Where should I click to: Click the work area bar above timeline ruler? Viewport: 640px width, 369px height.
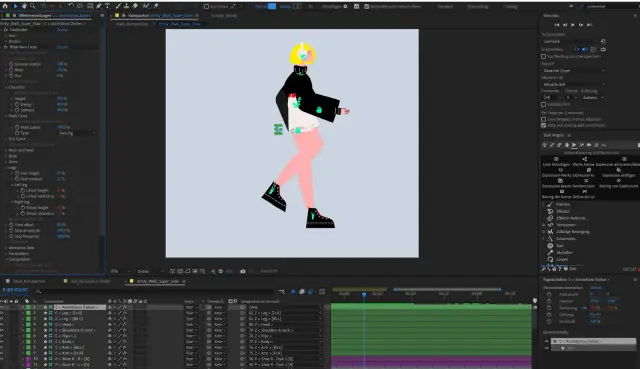click(x=447, y=289)
